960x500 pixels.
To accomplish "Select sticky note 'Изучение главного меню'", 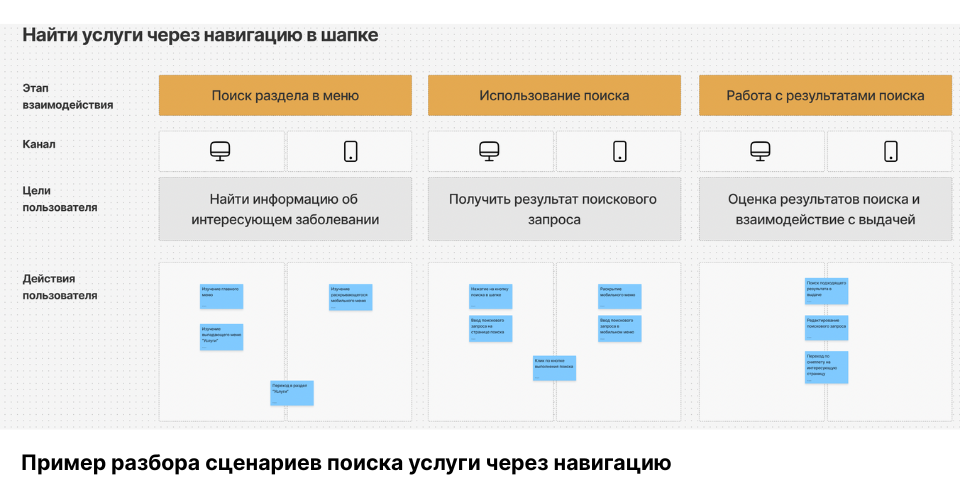I will pyautogui.click(x=221, y=296).
